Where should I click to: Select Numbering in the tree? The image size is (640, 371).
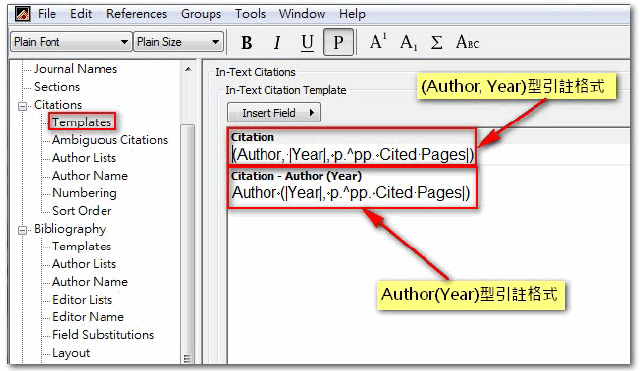click(x=84, y=193)
